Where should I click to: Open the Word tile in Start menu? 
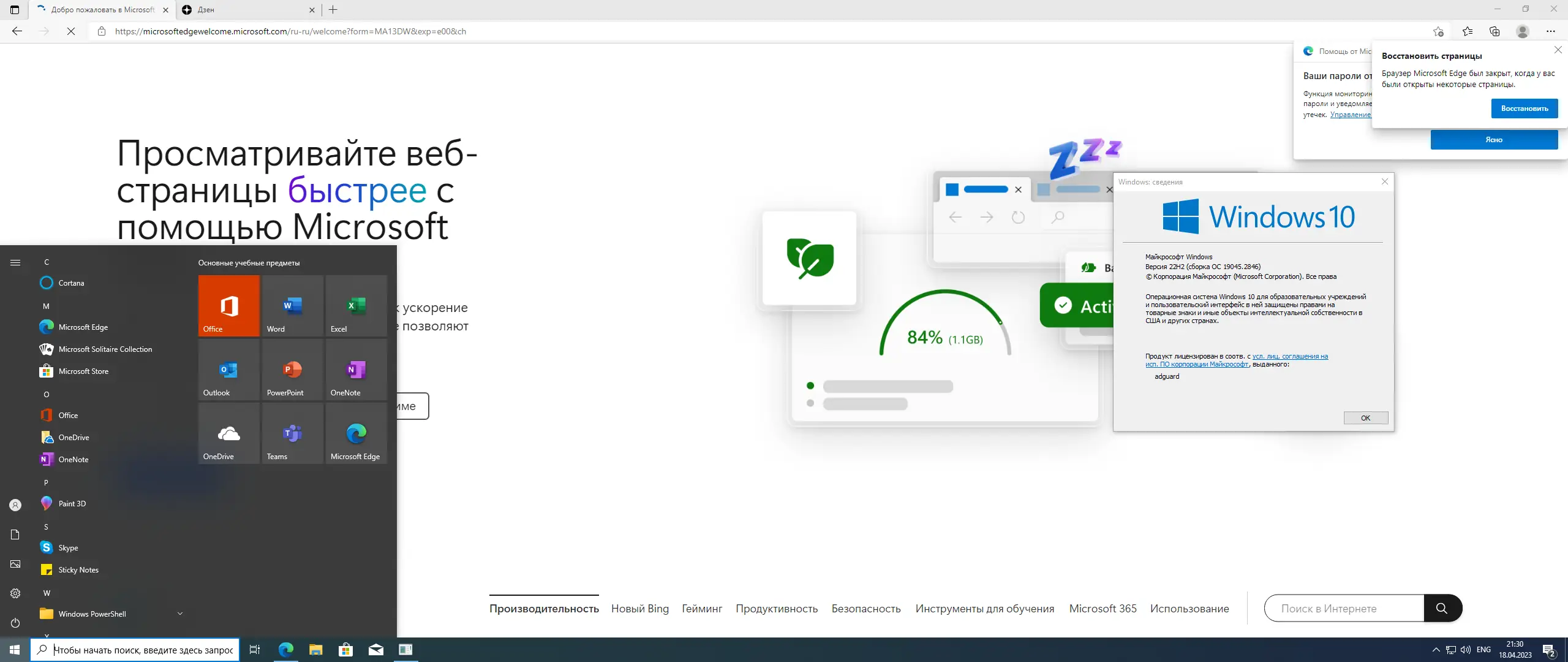coord(292,306)
